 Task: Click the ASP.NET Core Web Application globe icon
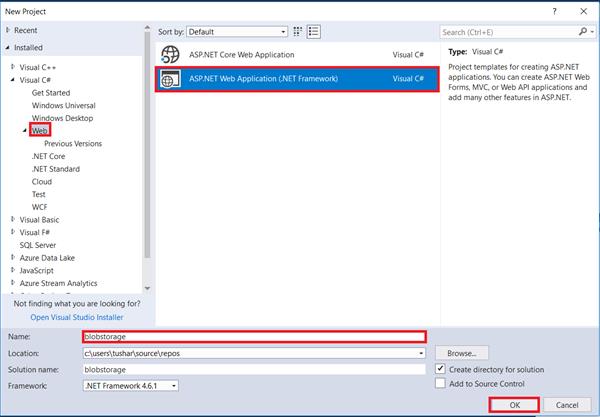pyautogui.click(x=171, y=54)
